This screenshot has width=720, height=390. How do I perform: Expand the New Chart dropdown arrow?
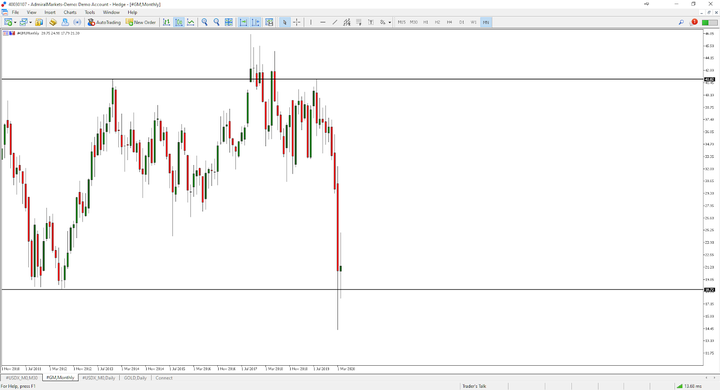(x=15, y=22)
